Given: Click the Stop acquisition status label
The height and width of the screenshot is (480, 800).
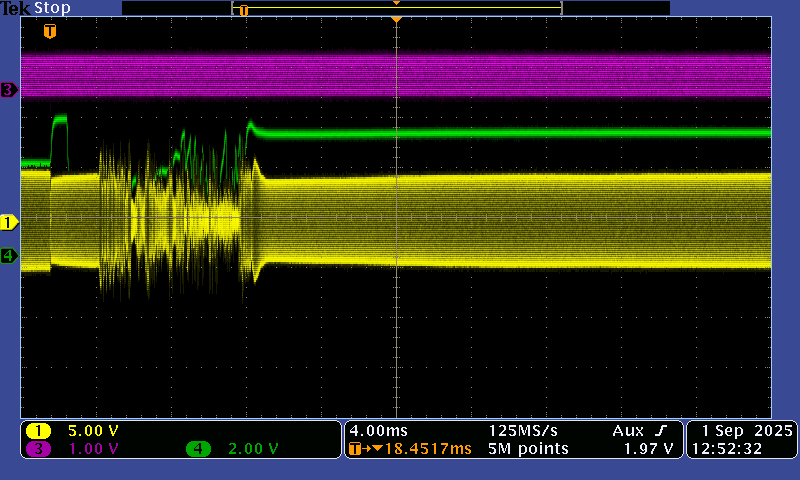Looking at the screenshot, I should (x=52, y=8).
